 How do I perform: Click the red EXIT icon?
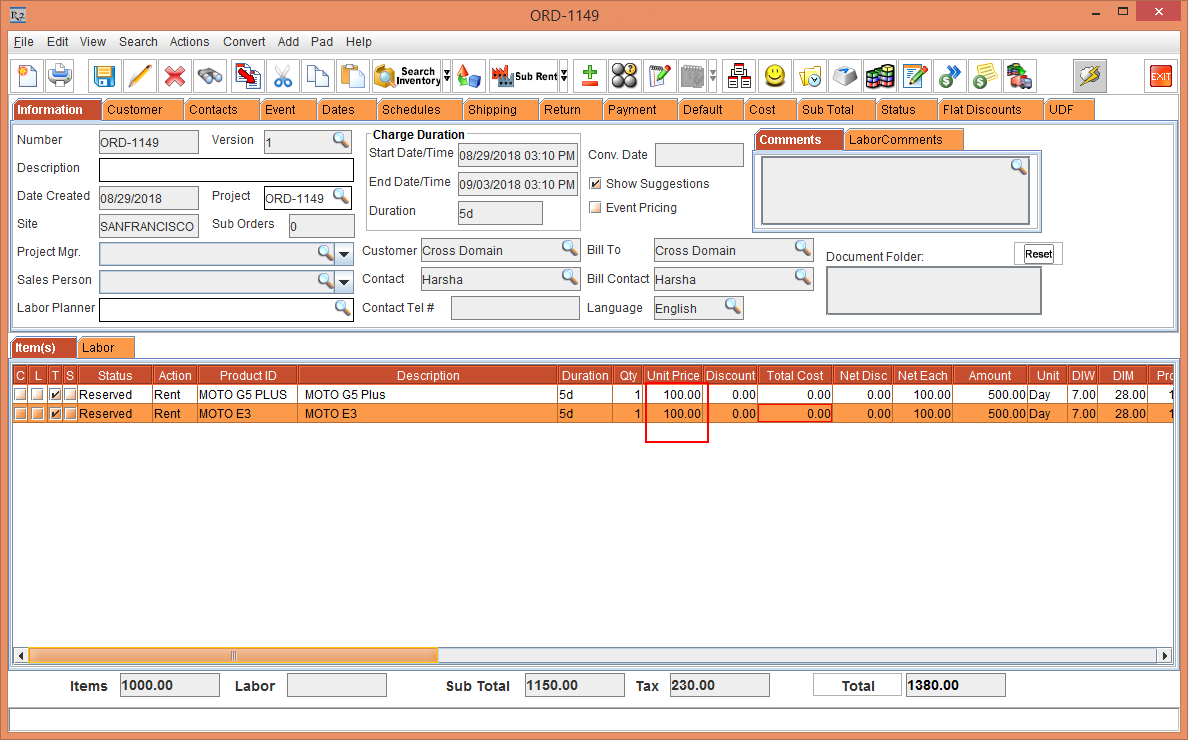(1160, 76)
